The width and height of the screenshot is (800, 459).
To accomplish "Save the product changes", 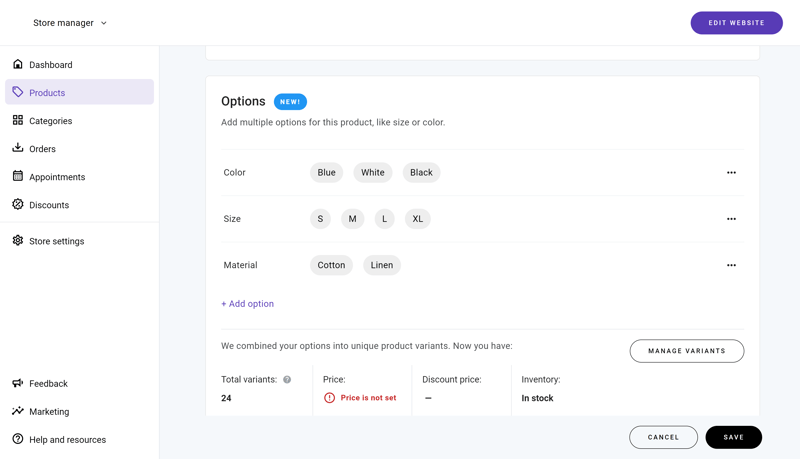I will tap(734, 437).
